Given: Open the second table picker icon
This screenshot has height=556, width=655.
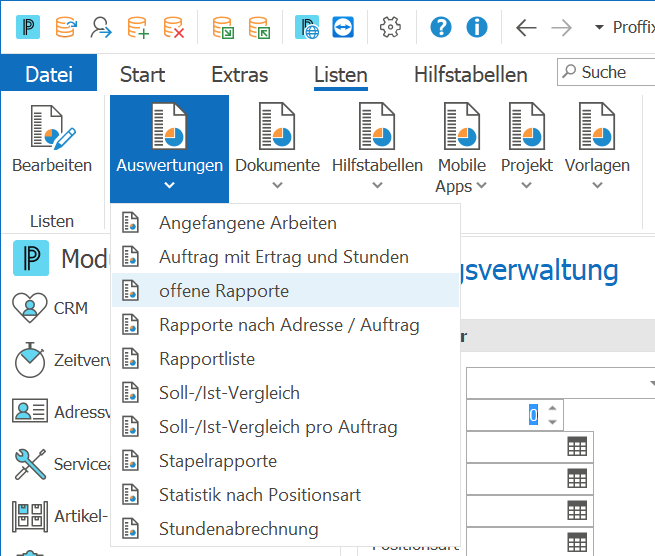Looking at the screenshot, I should point(577,478).
